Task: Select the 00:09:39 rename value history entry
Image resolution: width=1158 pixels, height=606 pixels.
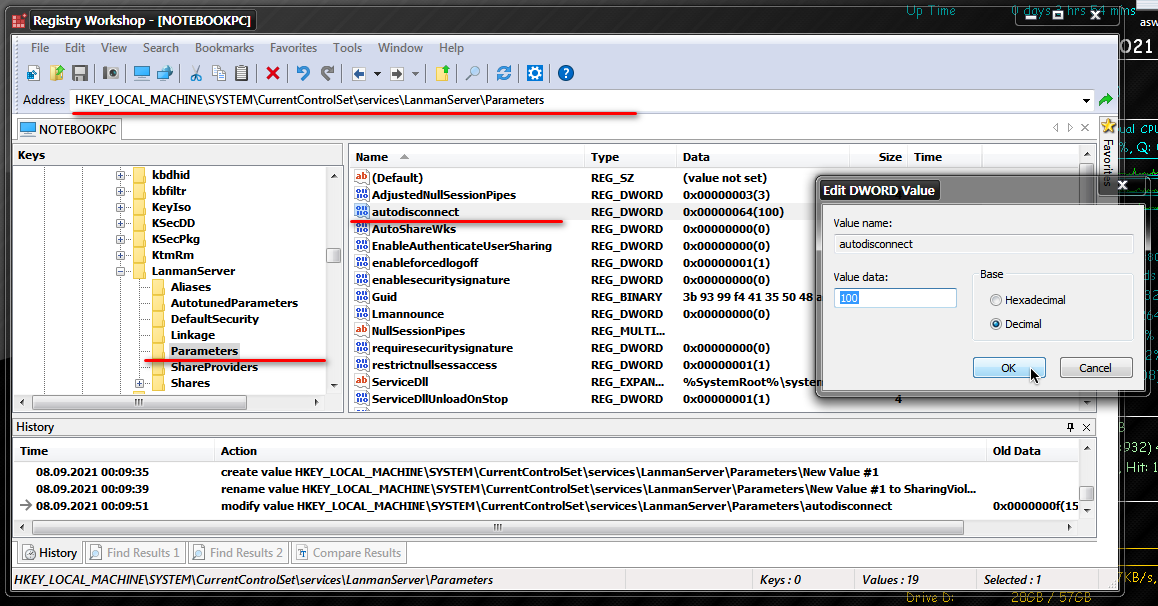Action: (547, 489)
